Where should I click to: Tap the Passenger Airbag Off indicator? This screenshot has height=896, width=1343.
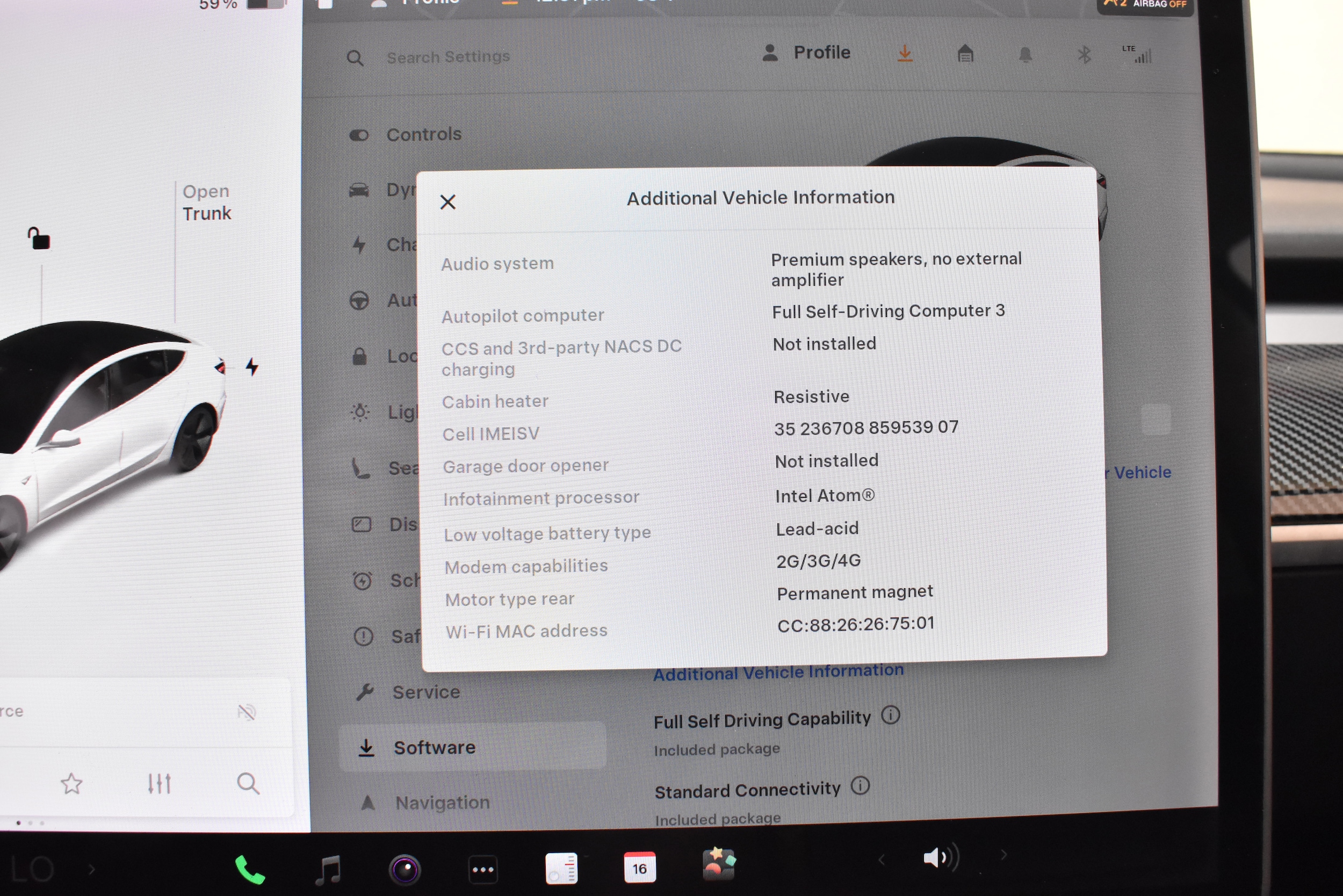tap(1146, 5)
